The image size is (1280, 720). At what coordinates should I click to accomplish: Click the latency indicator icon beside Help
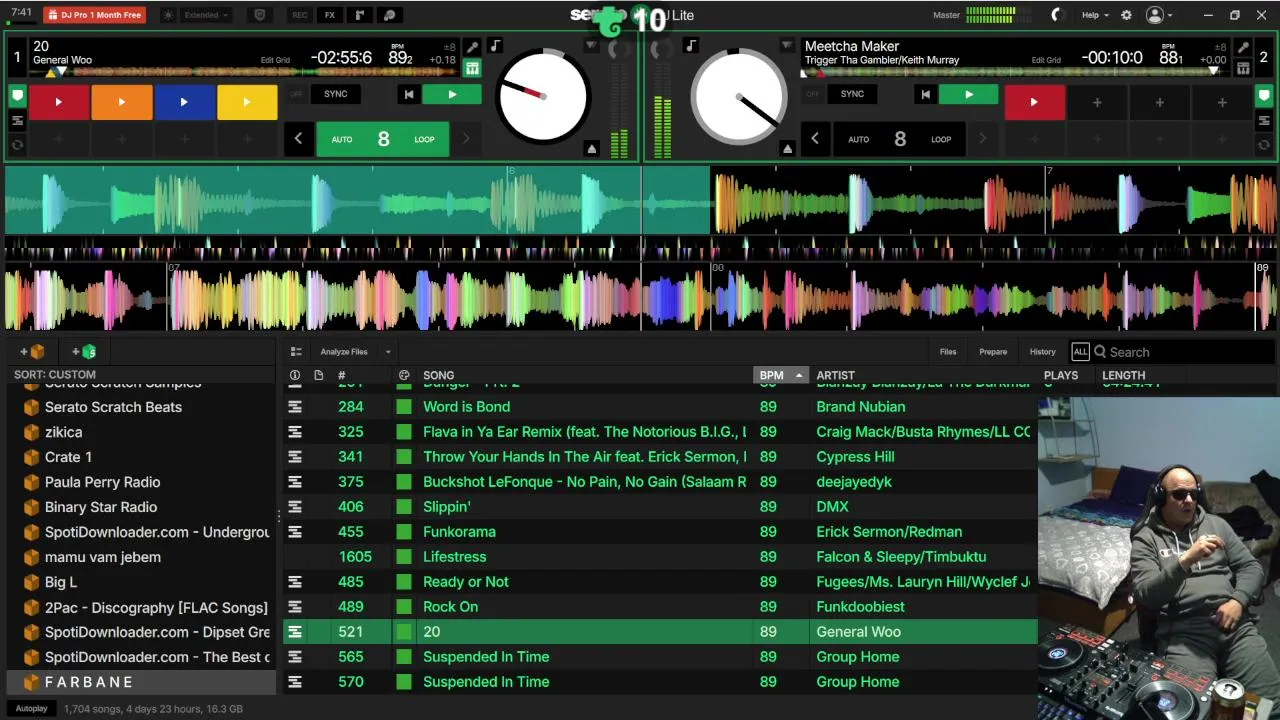click(1058, 15)
